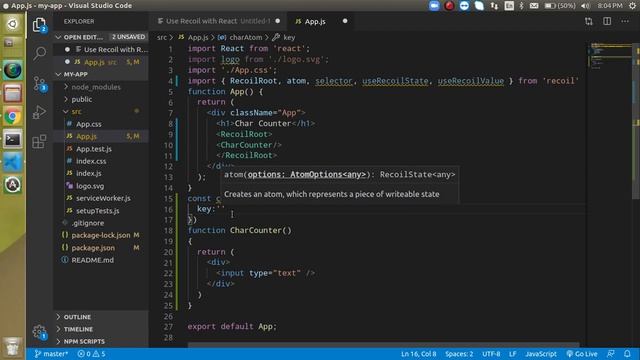Open serviceWorker.js in the file tree
The height and width of the screenshot is (360, 640).
pyautogui.click(x=101, y=198)
